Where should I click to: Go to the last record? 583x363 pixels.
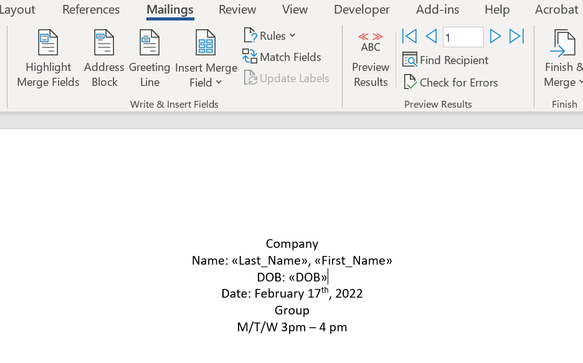(x=517, y=36)
